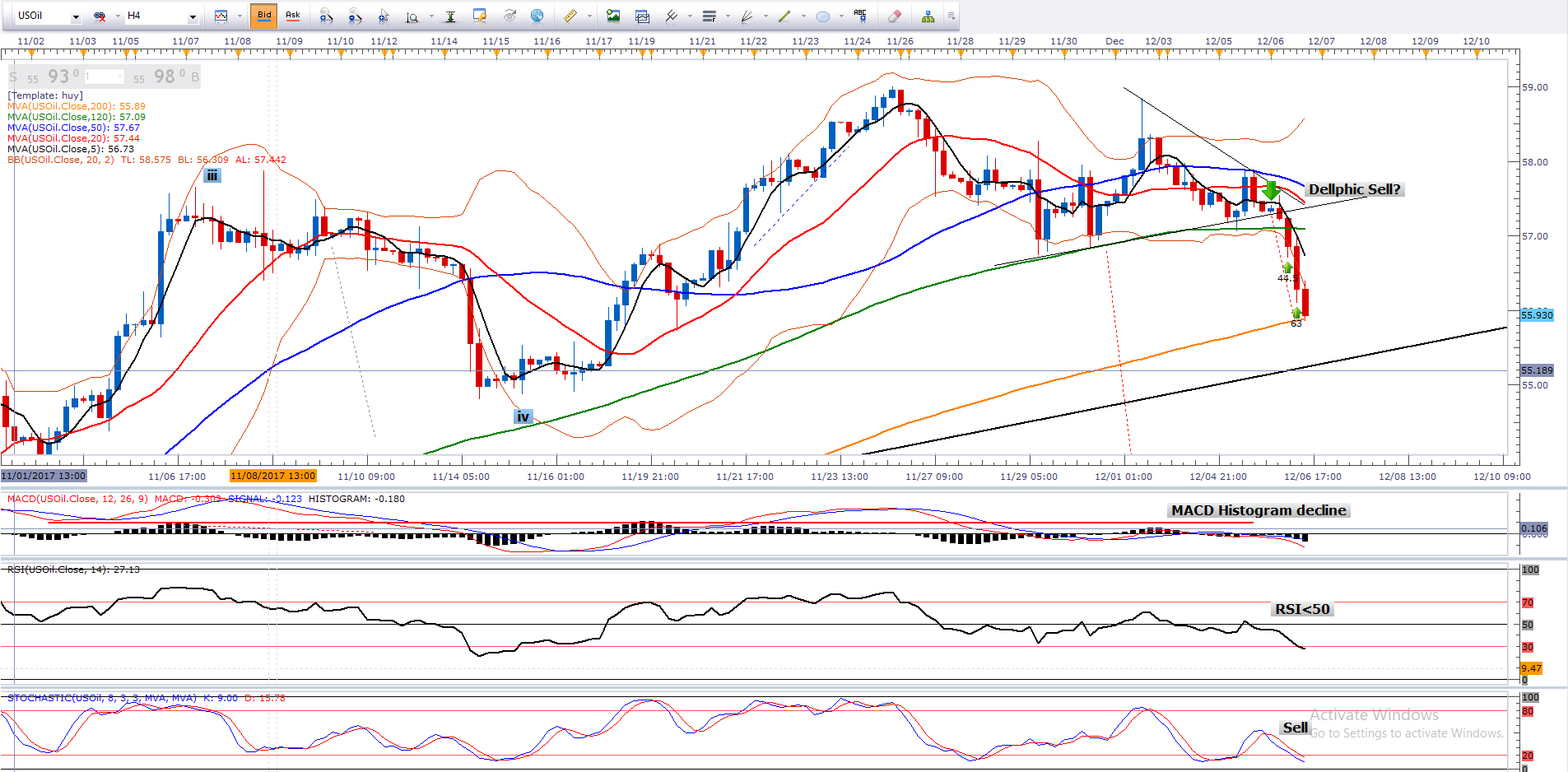Image resolution: width=1568 pixels, height=772 pixels.
Task: Click the zoom in magnifier icon
Action: [326, 16]
